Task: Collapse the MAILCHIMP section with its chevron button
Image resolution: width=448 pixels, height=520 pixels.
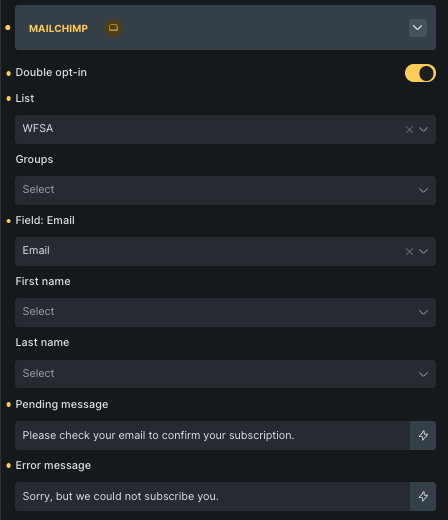Action: [418, 28]
